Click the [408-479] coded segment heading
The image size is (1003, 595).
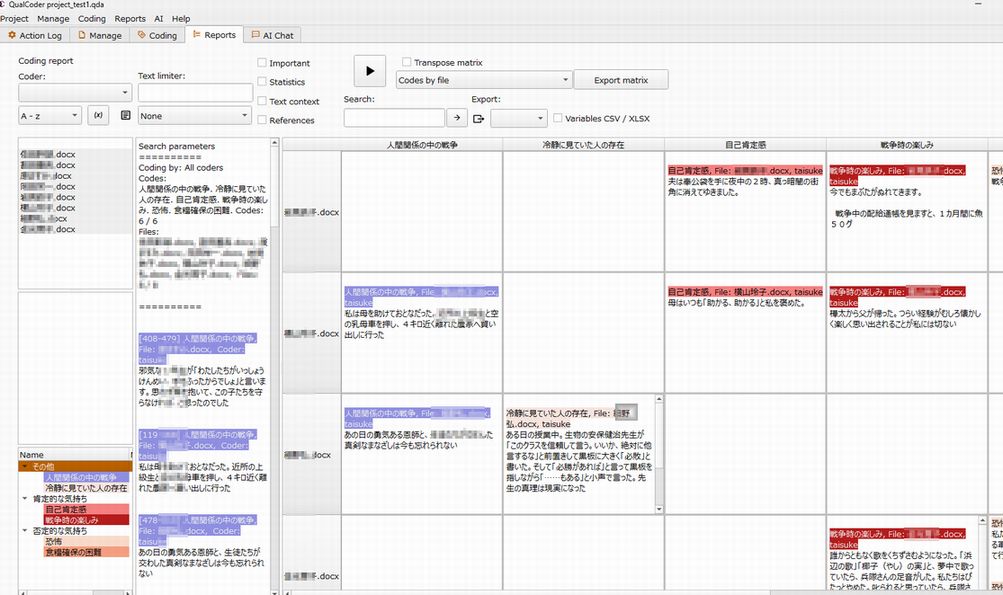point(197,349)
